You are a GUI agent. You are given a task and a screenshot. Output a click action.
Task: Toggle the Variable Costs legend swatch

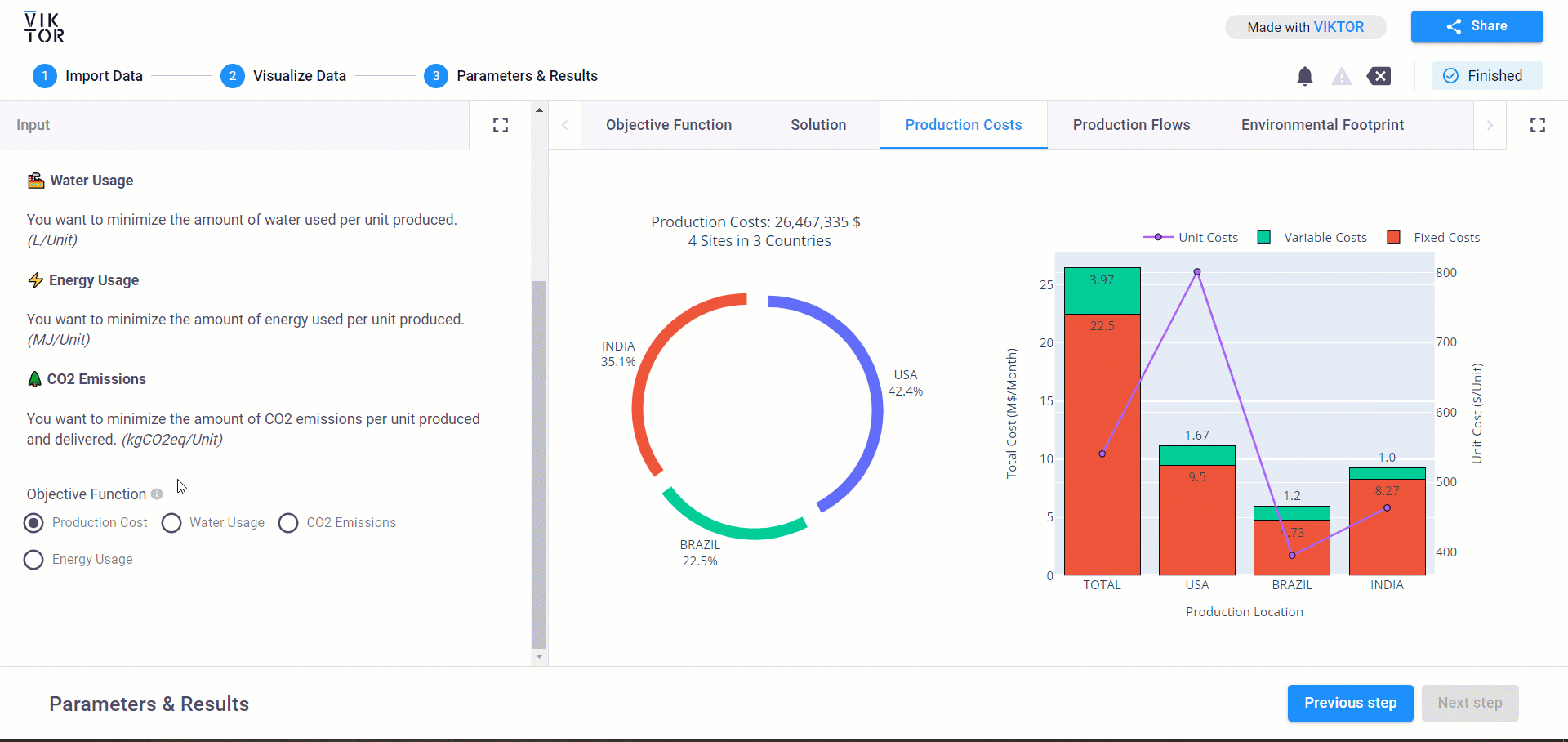[1264, 238]
